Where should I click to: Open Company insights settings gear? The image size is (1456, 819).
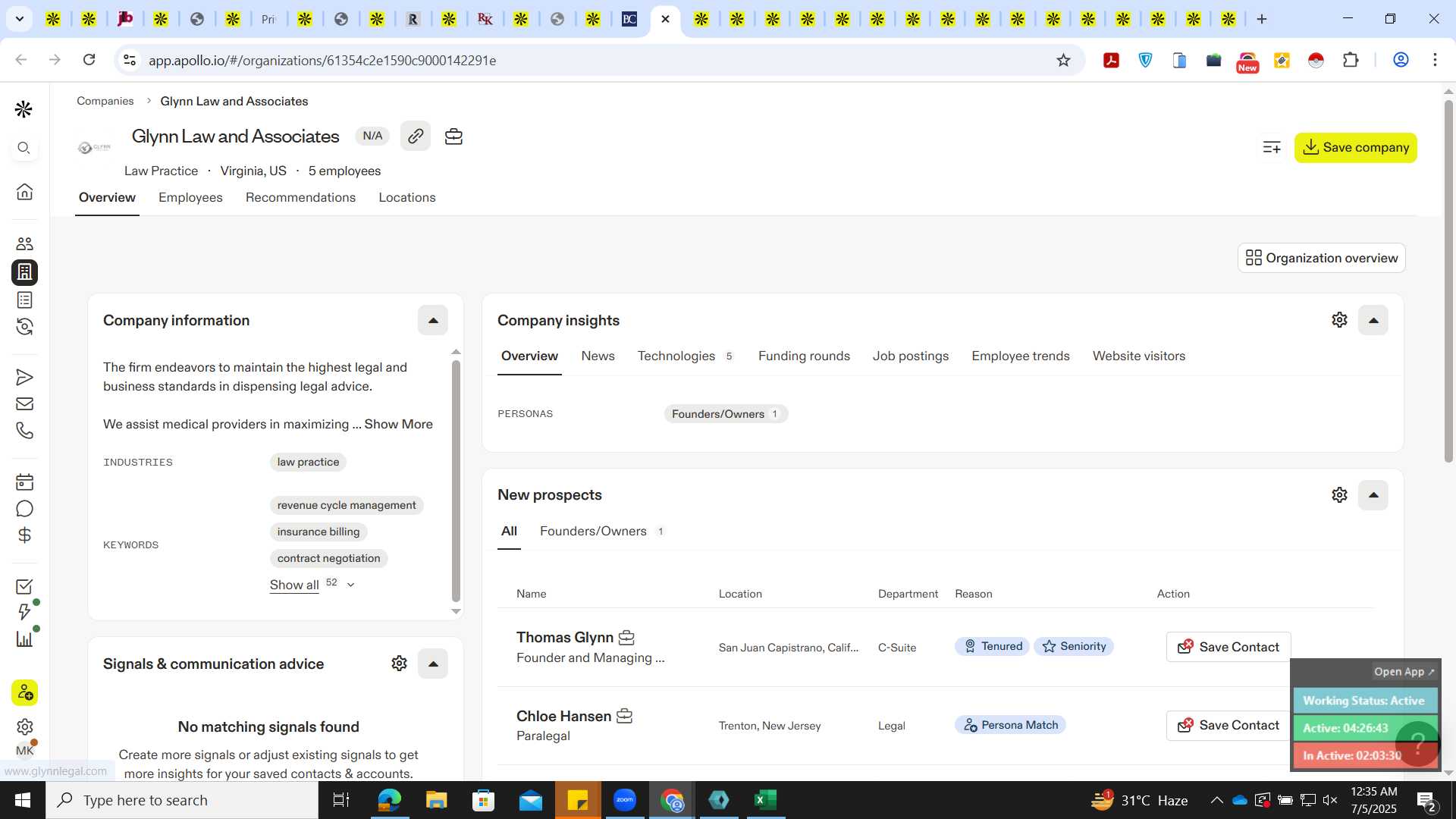pyautogui.click(x=1339, y=320)
